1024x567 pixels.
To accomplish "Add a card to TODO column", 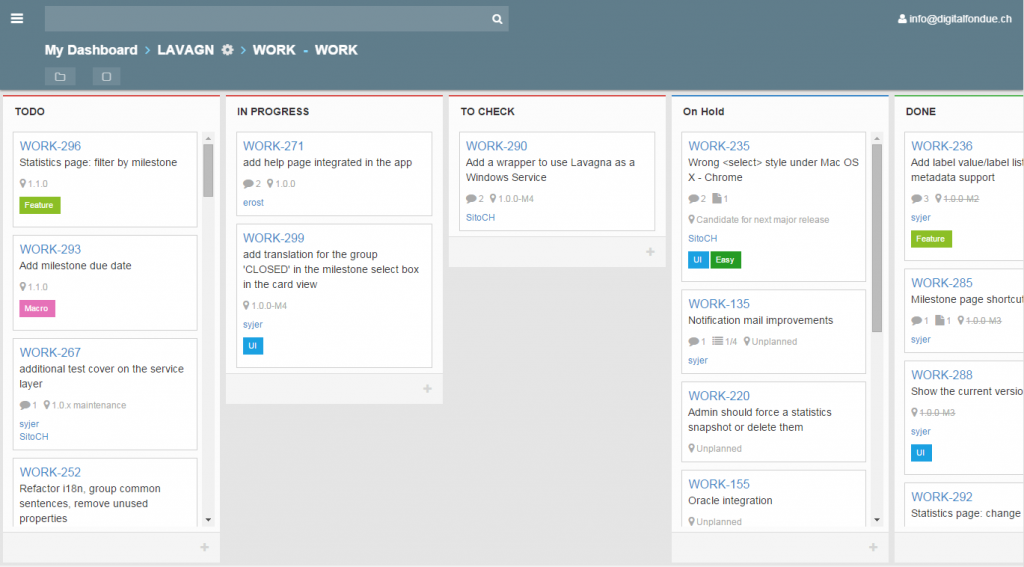I will pos(204,547).
